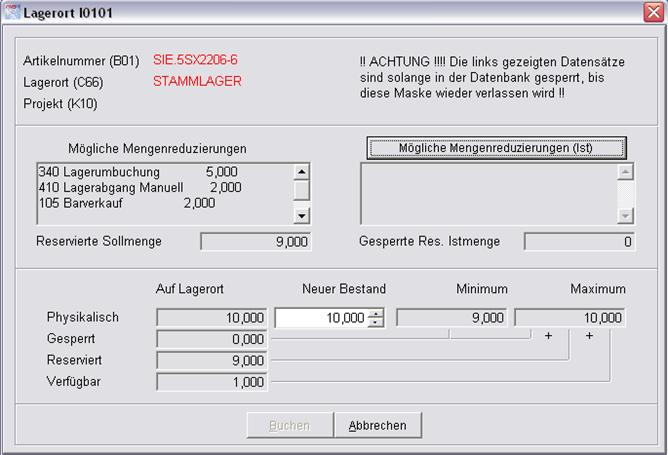Click the scroll-up arrow in Ist list
The width and height of the screenshot is (668, 455).
pos(625,171)
